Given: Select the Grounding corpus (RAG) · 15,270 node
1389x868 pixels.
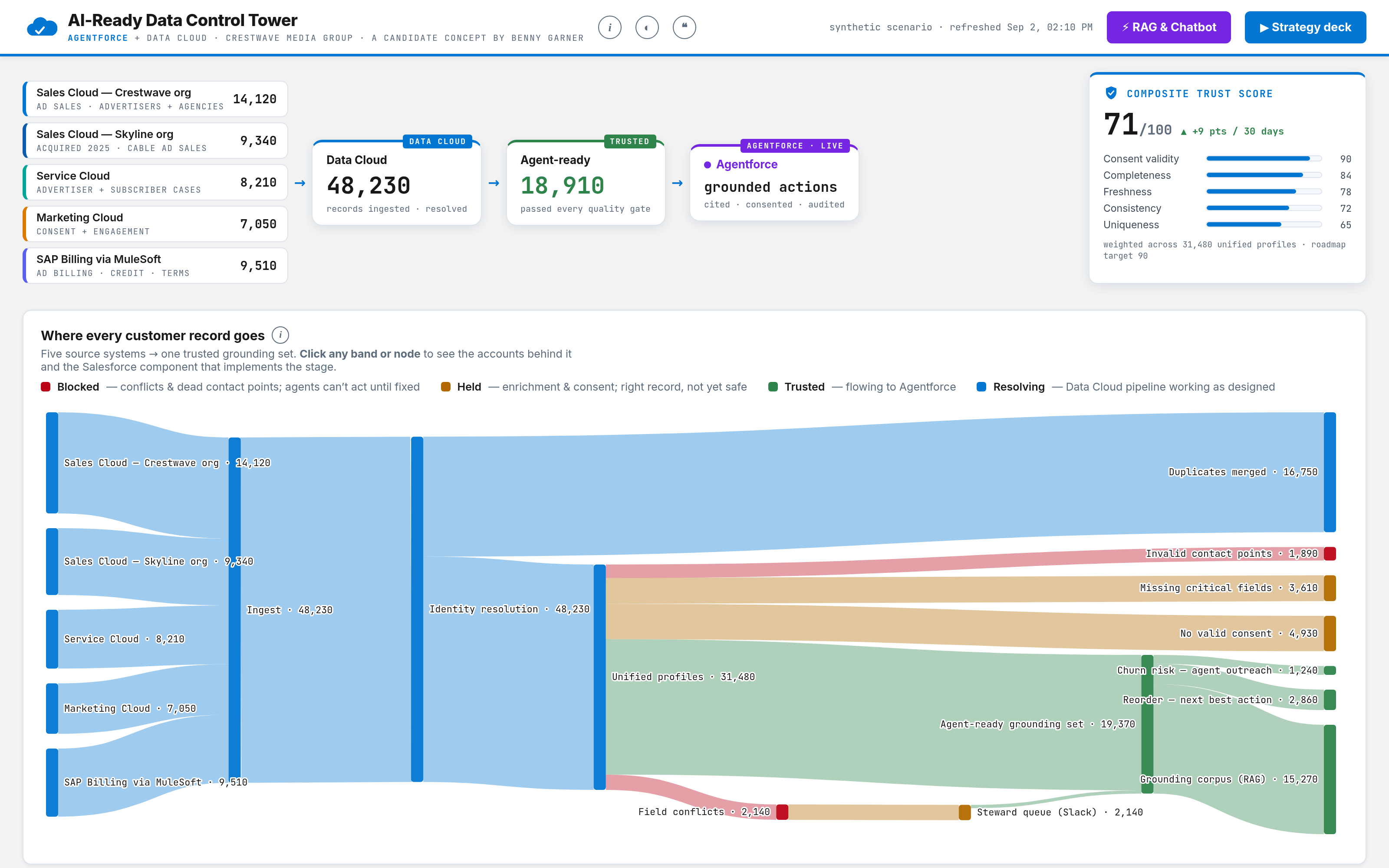Looking at the screenshot, I should (1330, 779).
